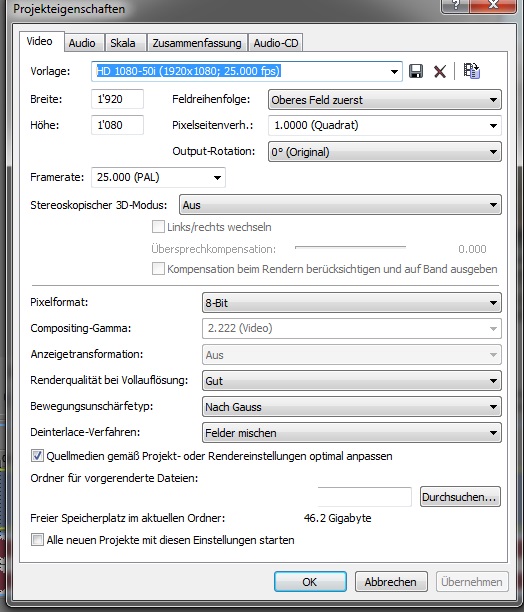Click the '0.000' Übersprechkompensation value
The image size is (524, 612).
[x=472, y=249]
